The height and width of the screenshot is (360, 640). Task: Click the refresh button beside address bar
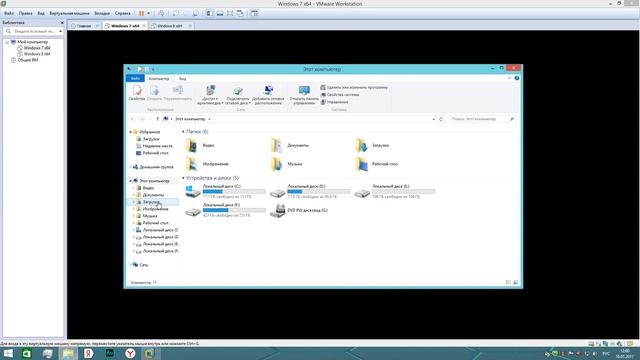tap(441, 119)
